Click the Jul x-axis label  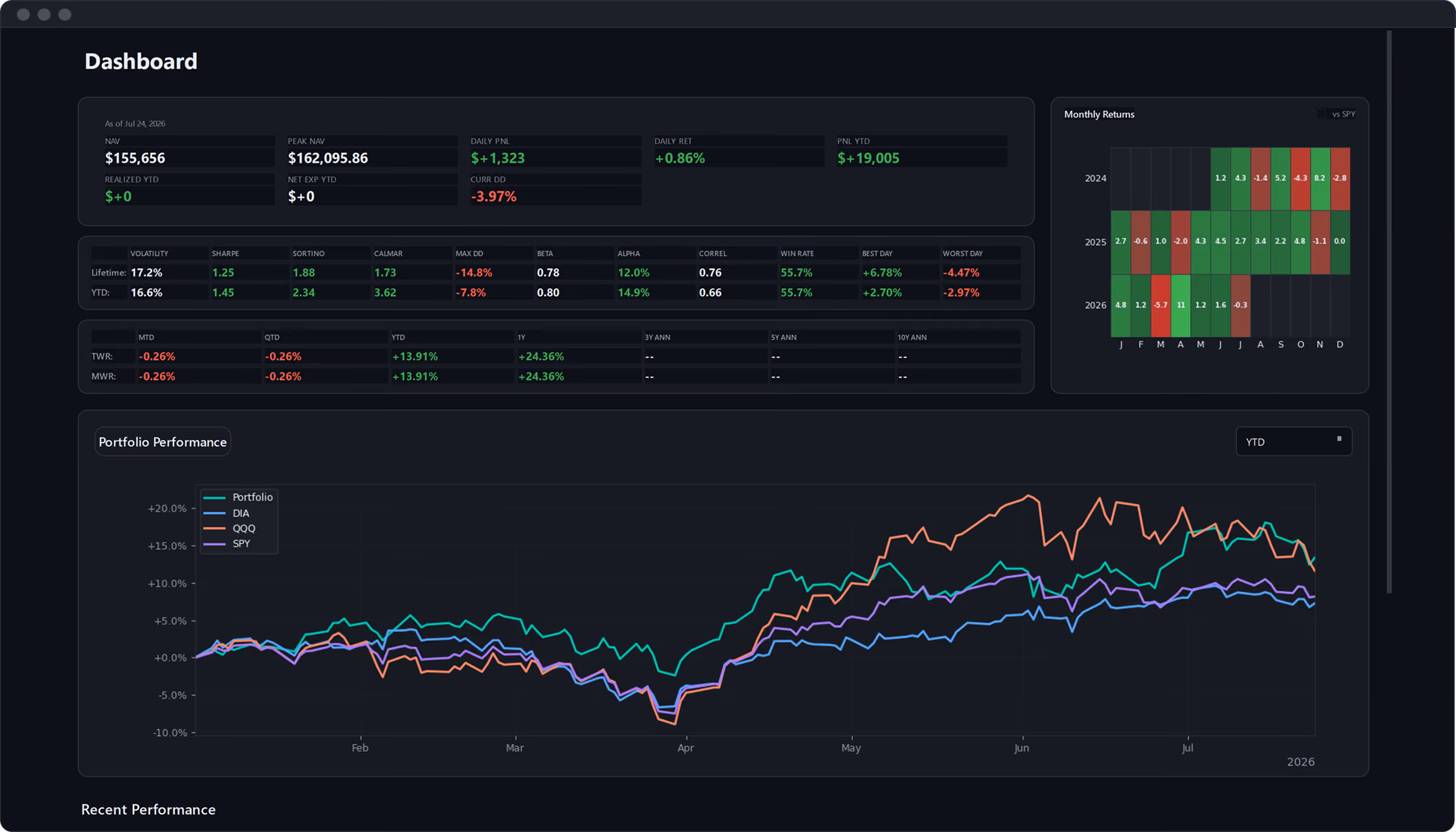pos(1187,748)
